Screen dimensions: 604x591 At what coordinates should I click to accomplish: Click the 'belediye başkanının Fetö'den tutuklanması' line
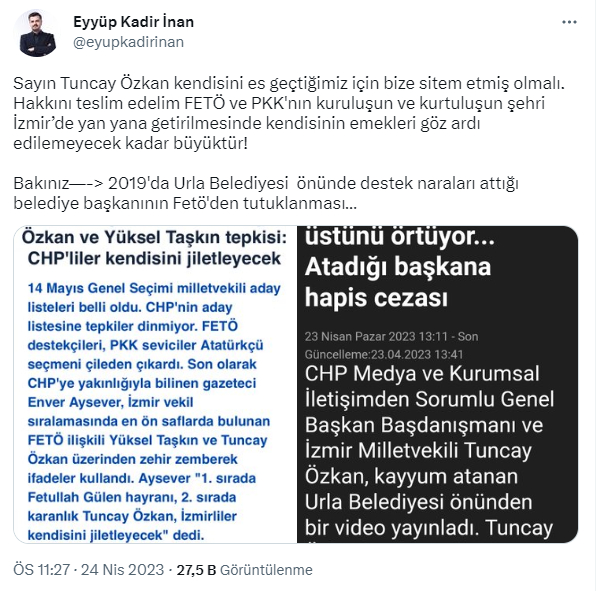[x=185, y=203]
